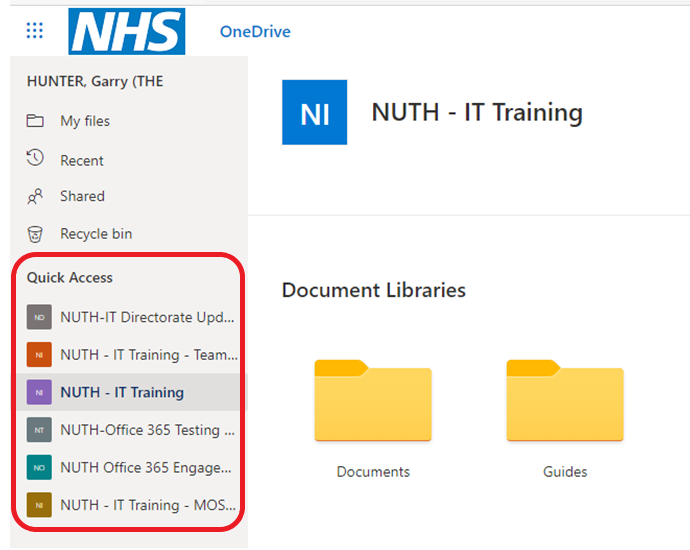Viewport: 690px width, 550px height.
Task: Select HUNTER, Garry account name
Action: [95, 81]
